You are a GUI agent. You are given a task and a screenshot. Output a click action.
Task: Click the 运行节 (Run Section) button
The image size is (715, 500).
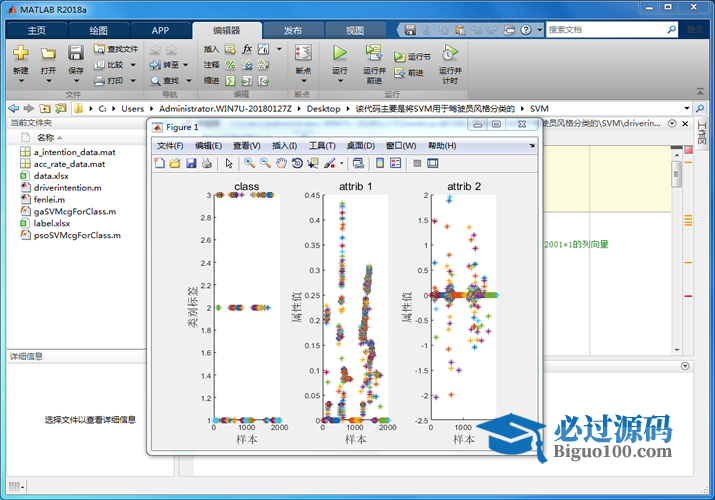[412, 57]
